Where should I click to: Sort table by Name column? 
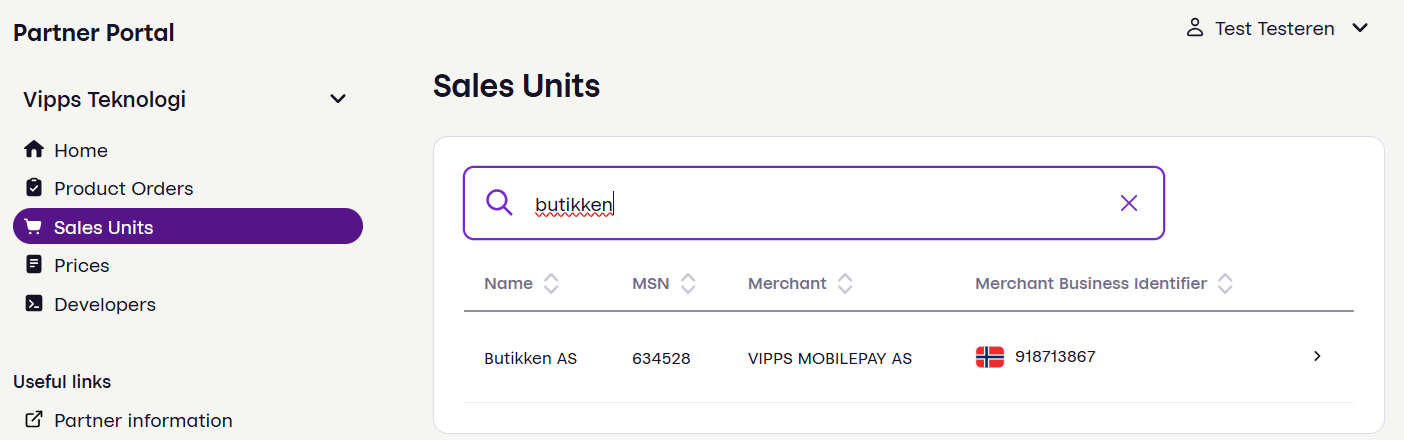click(550, 284)
